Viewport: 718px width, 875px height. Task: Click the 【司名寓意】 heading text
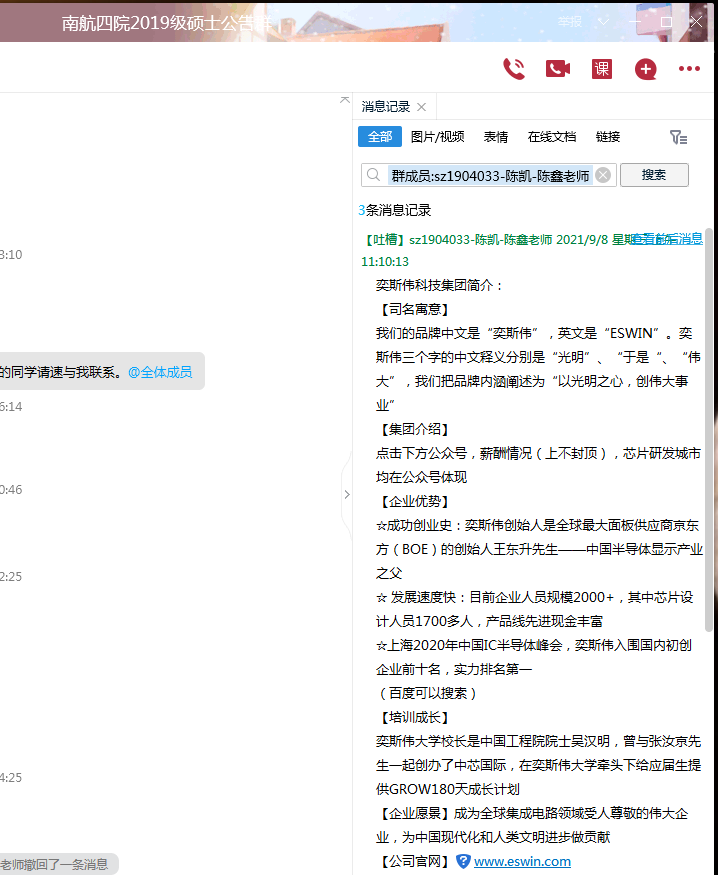click(x=415, y=309)
